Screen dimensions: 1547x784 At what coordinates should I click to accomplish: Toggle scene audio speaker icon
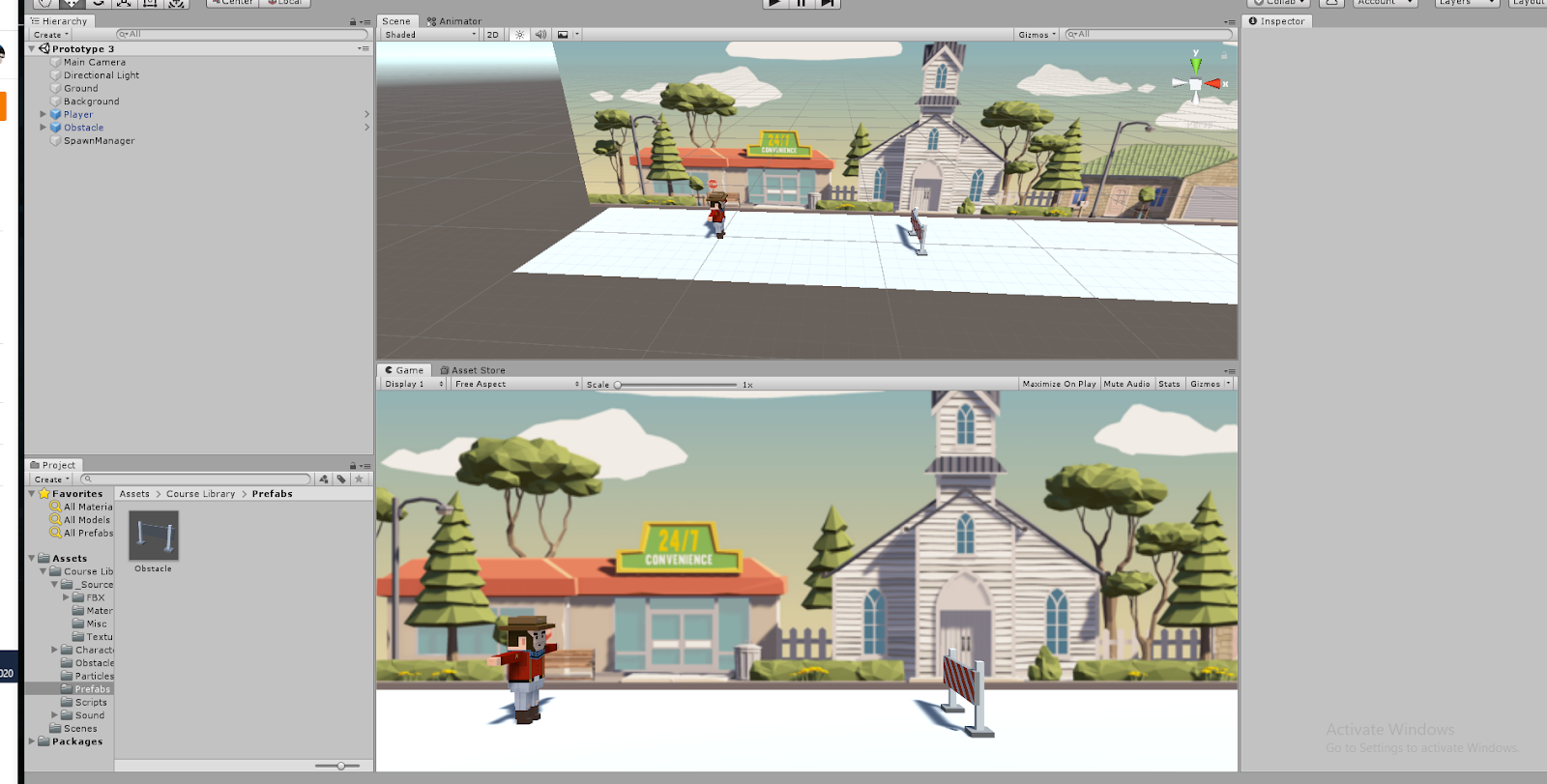pyautogui.click(x=541, y=34)
